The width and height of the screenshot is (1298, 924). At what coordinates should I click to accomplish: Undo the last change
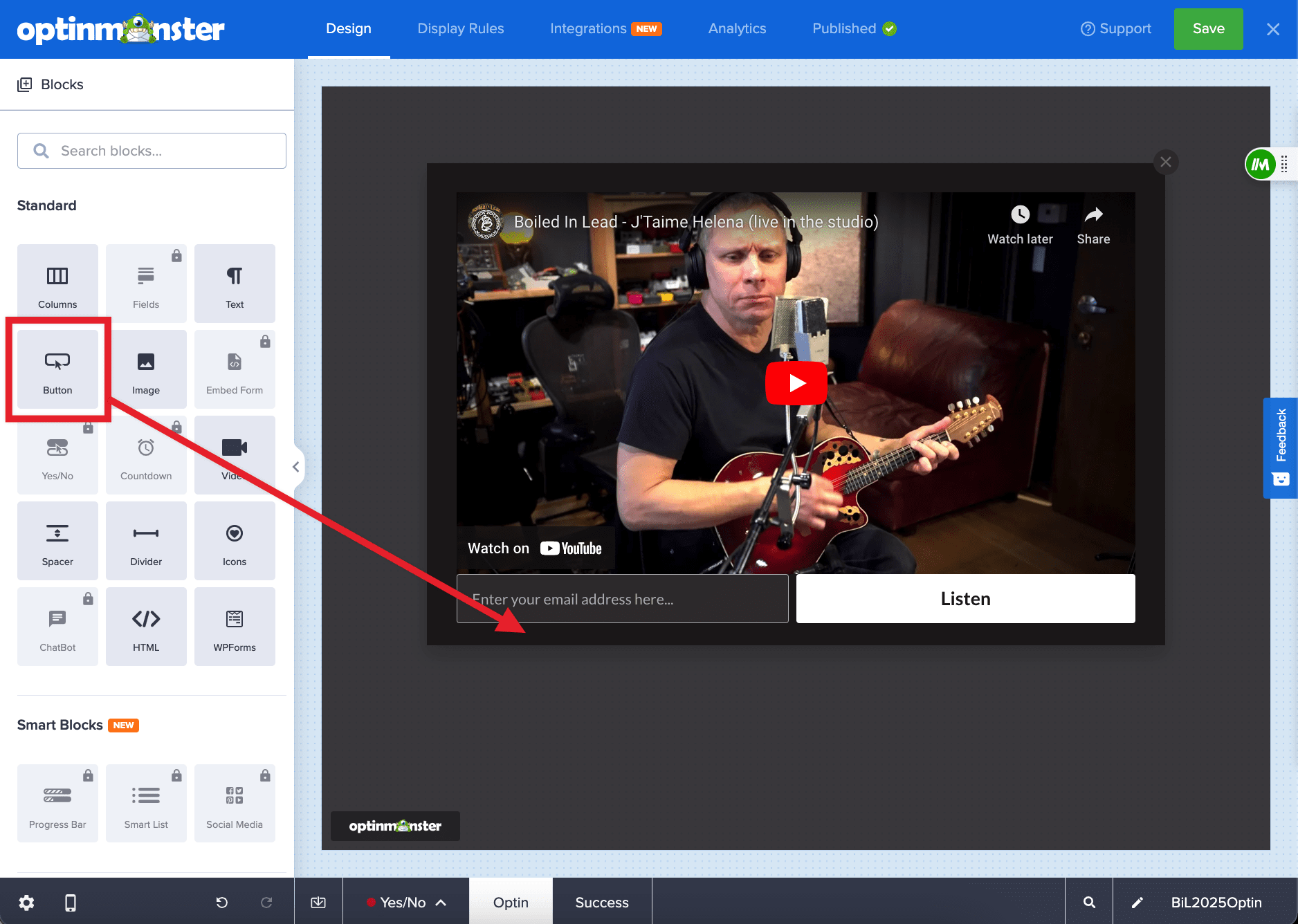tap(222, 903)
